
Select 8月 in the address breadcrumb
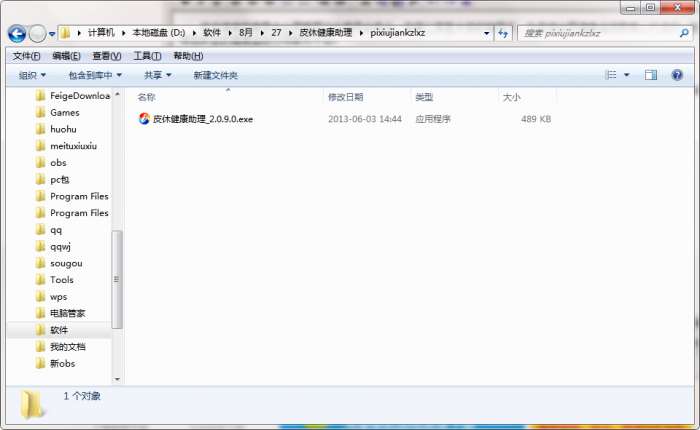pyautogui.click(x=246, y=33)
